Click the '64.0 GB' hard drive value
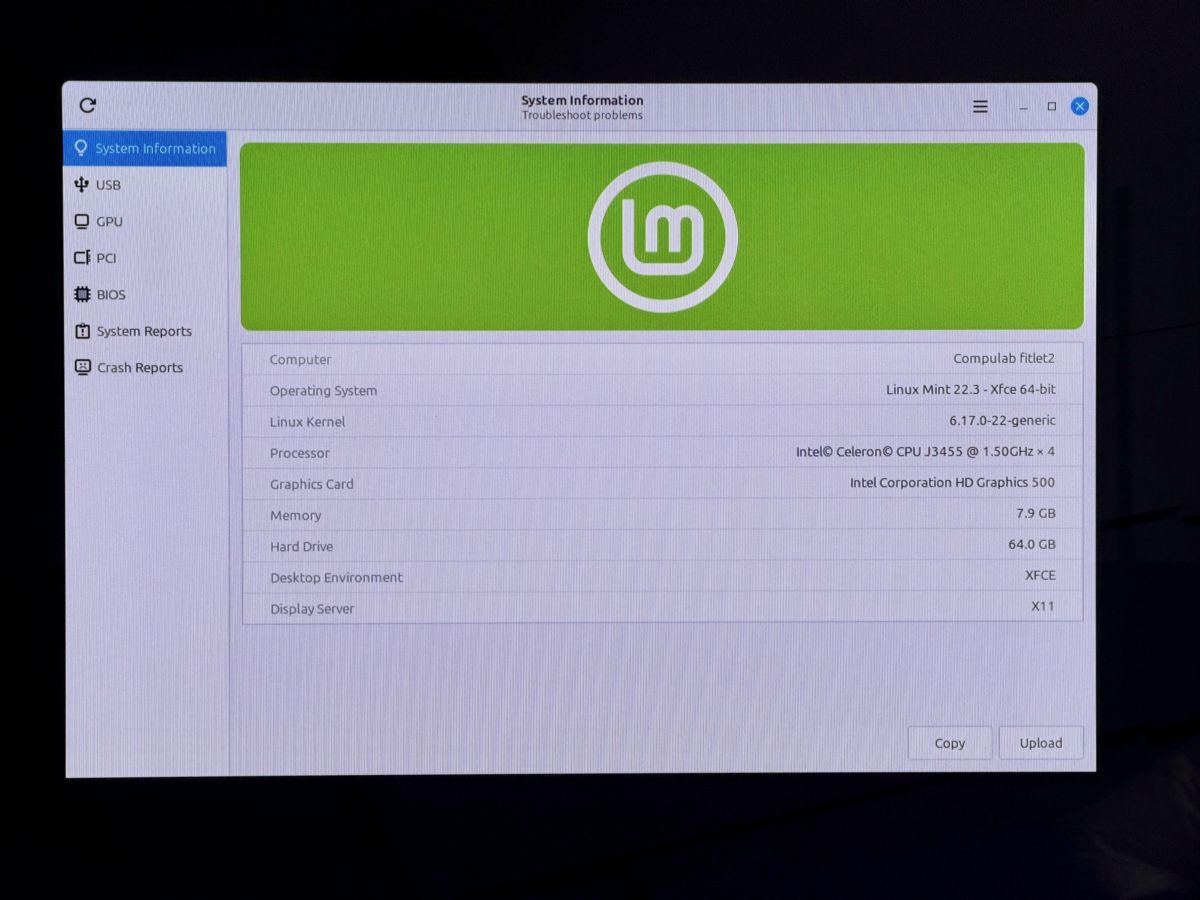This screenshot has height=900, width=1200. click(x=1032, y=544)
